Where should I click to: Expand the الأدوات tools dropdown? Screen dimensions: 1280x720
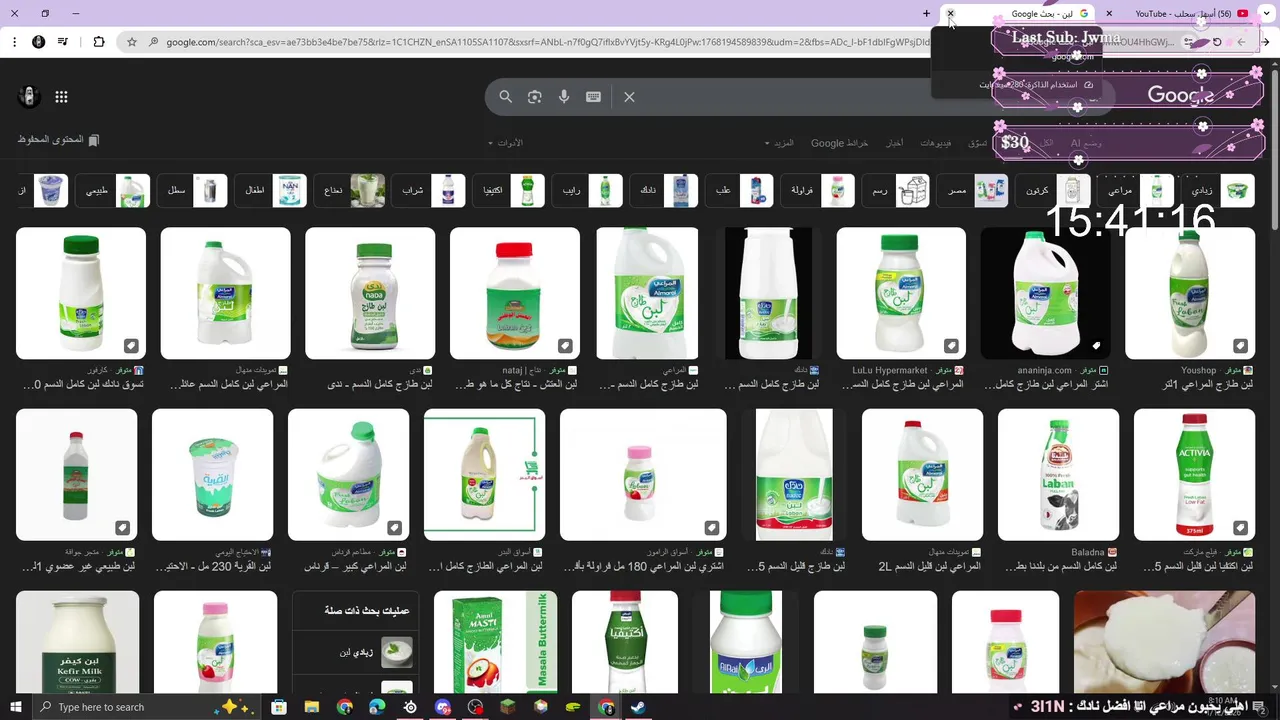coord(506,143)
